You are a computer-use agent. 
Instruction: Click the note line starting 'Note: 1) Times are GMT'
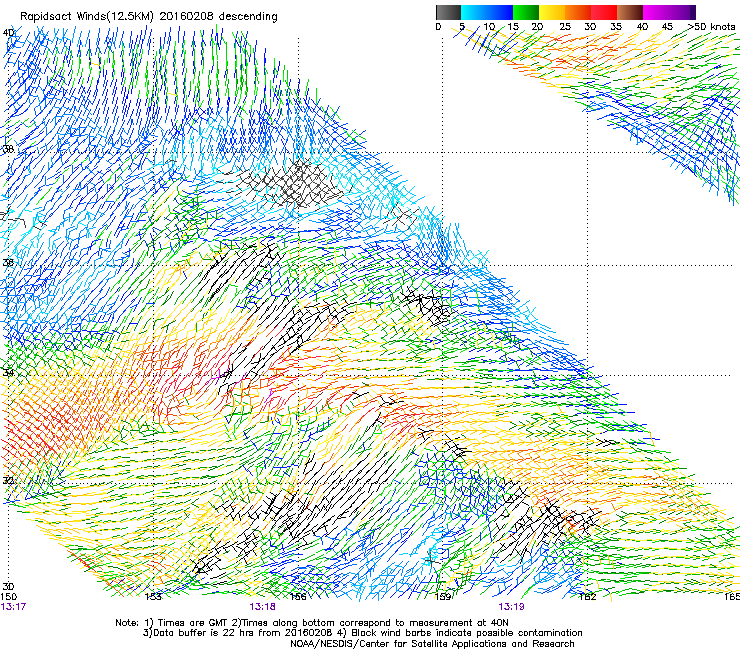[x=311, y=623]
